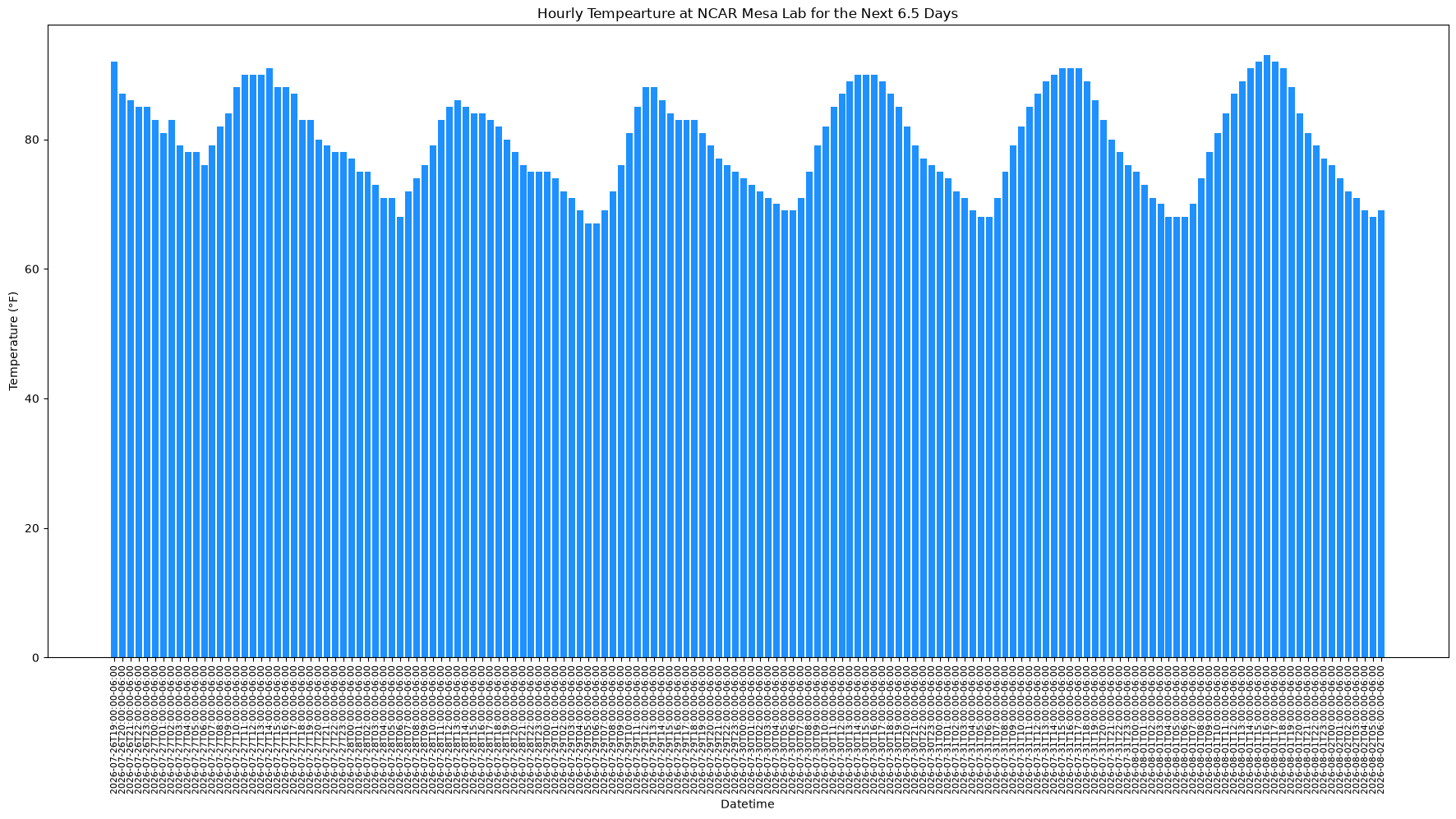
Task: Click the first x-axis tick label '2026-07-26T19:00:00-06:00'
Action: click(114, 729)
